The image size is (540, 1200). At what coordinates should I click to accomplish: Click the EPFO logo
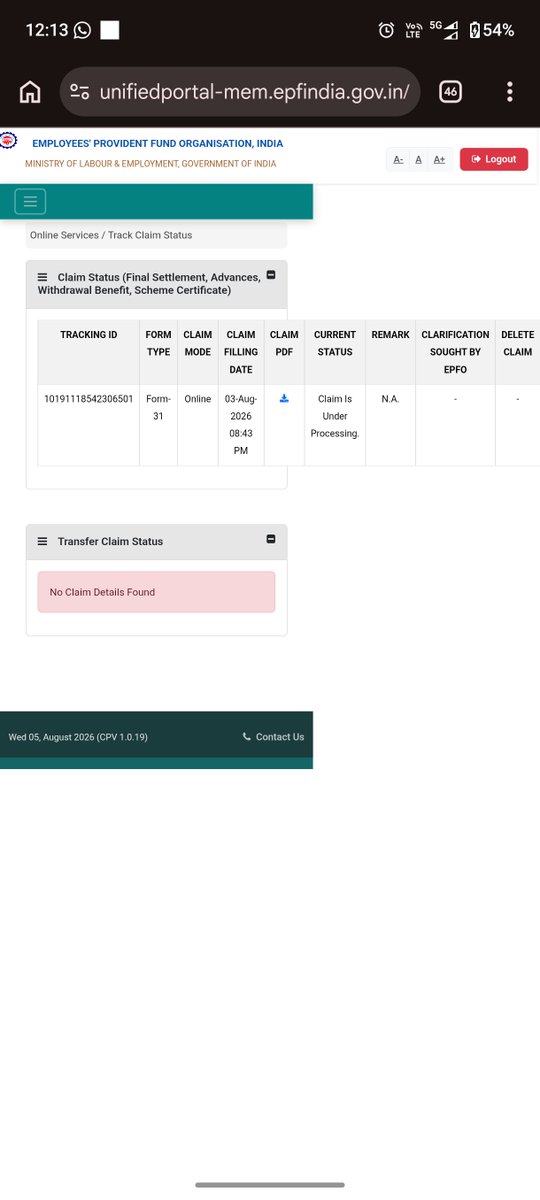pyautogui.click(x=8, y=141)
